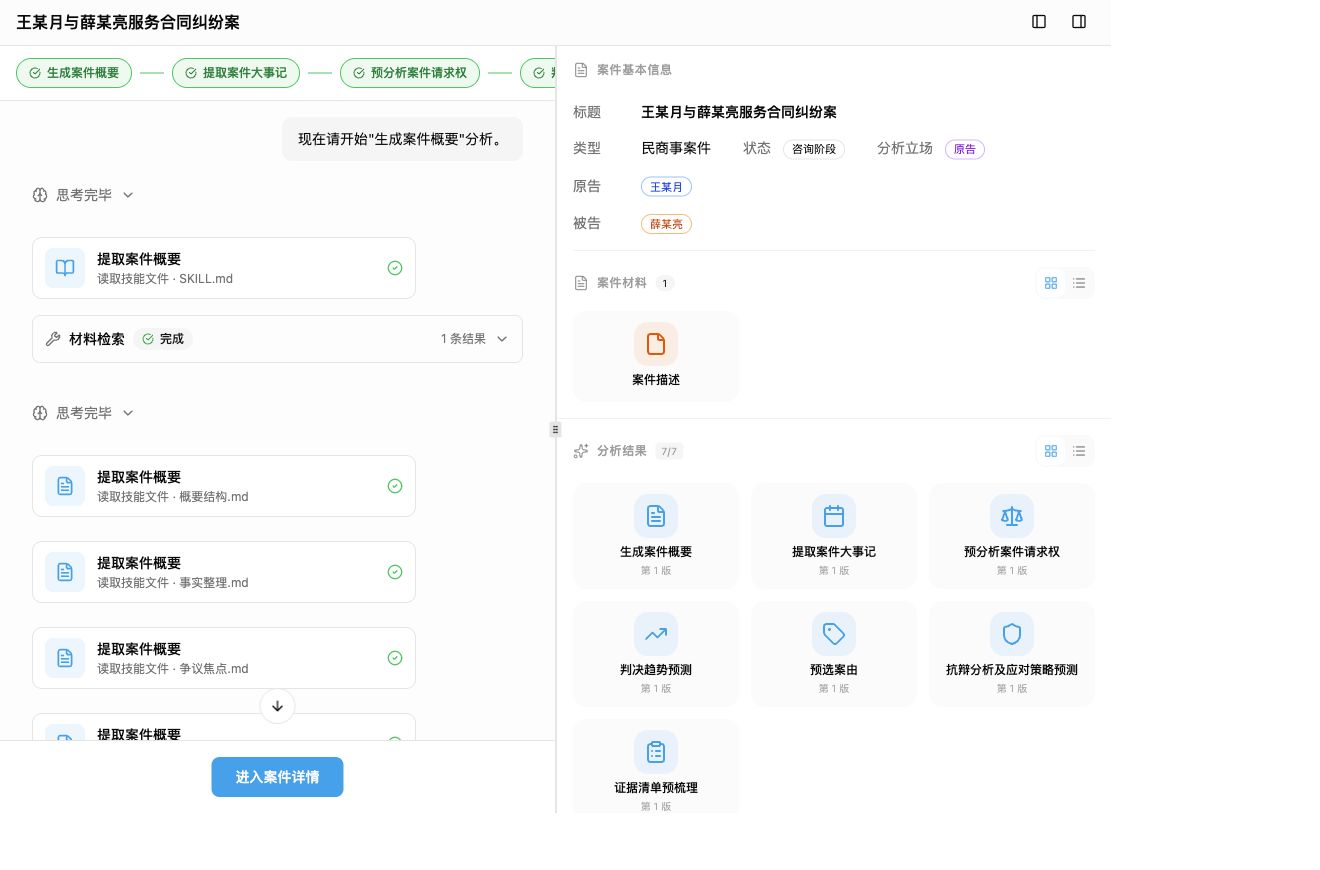Click the 案件材料 section header icon
Viewport: 1320px width, 870px height.
click(x=581, y=283)
